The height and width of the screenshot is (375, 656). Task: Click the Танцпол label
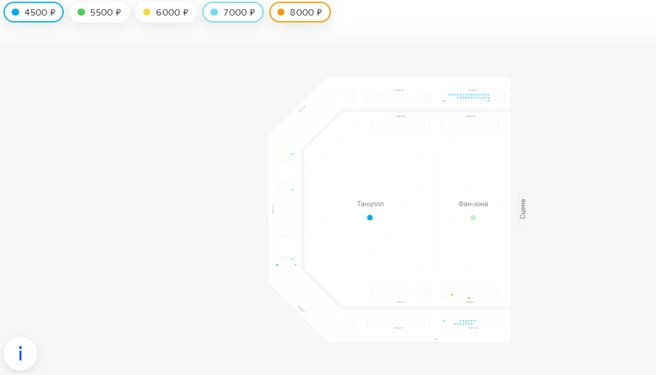click(370, 204)
